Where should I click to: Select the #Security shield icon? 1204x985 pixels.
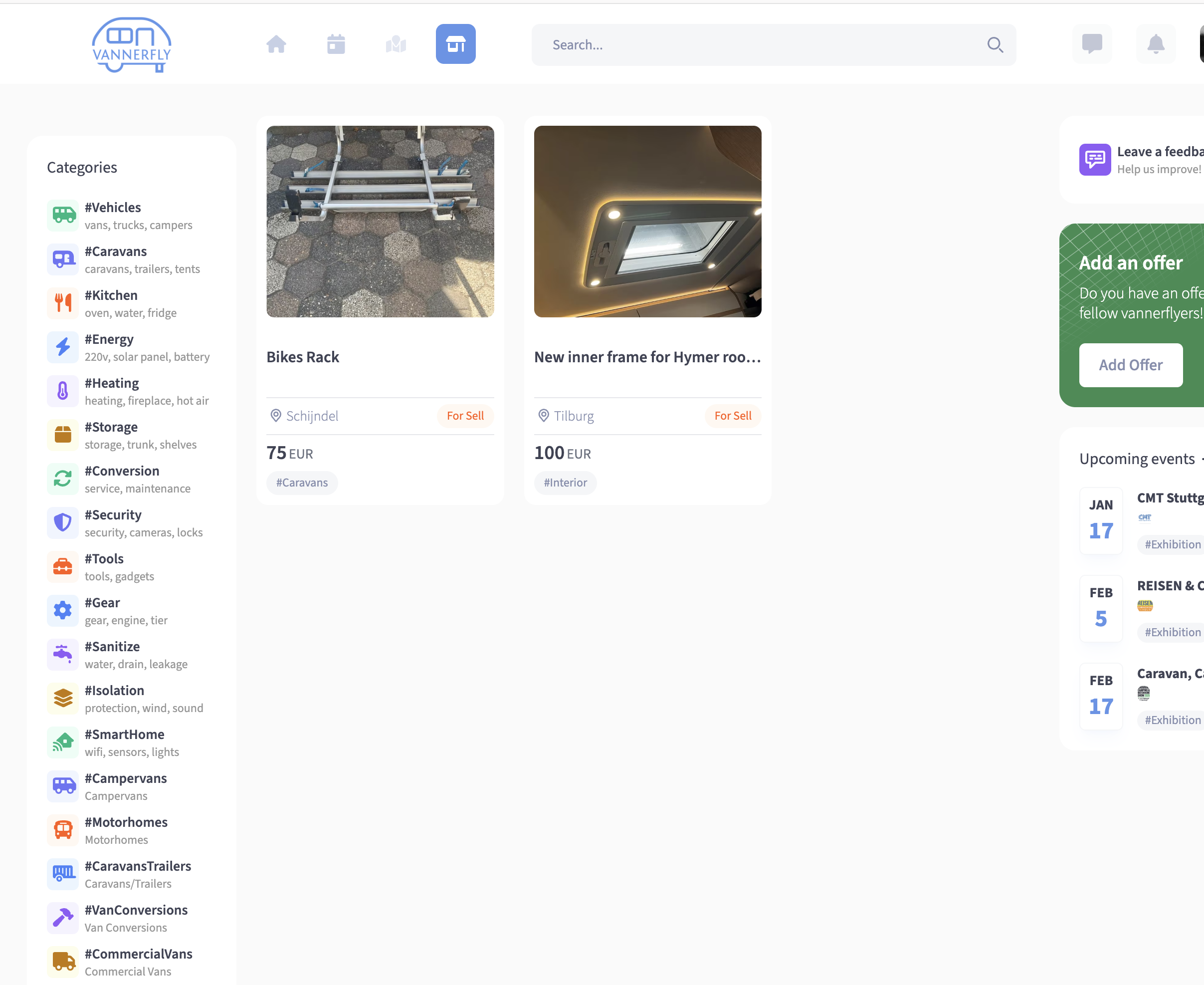tap(62, 522)
